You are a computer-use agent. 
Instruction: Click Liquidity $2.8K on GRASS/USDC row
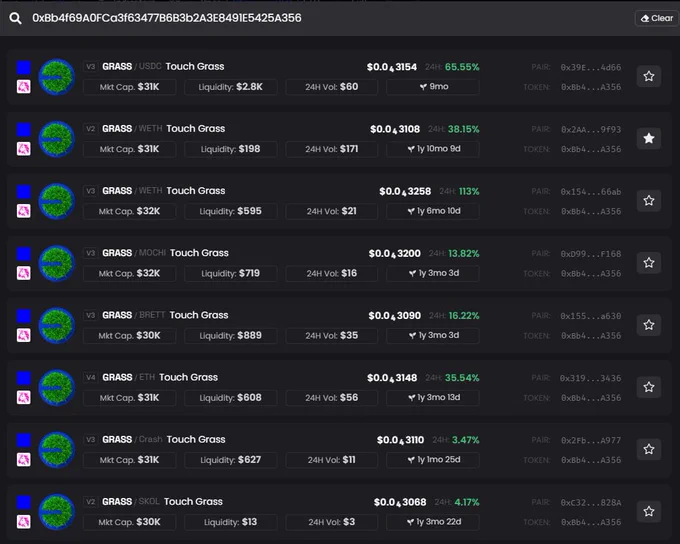(230, 87)
